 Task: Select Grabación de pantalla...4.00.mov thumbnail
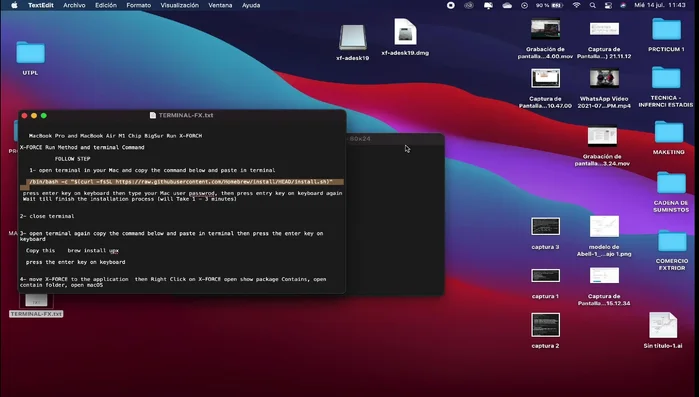click(545, 29)
